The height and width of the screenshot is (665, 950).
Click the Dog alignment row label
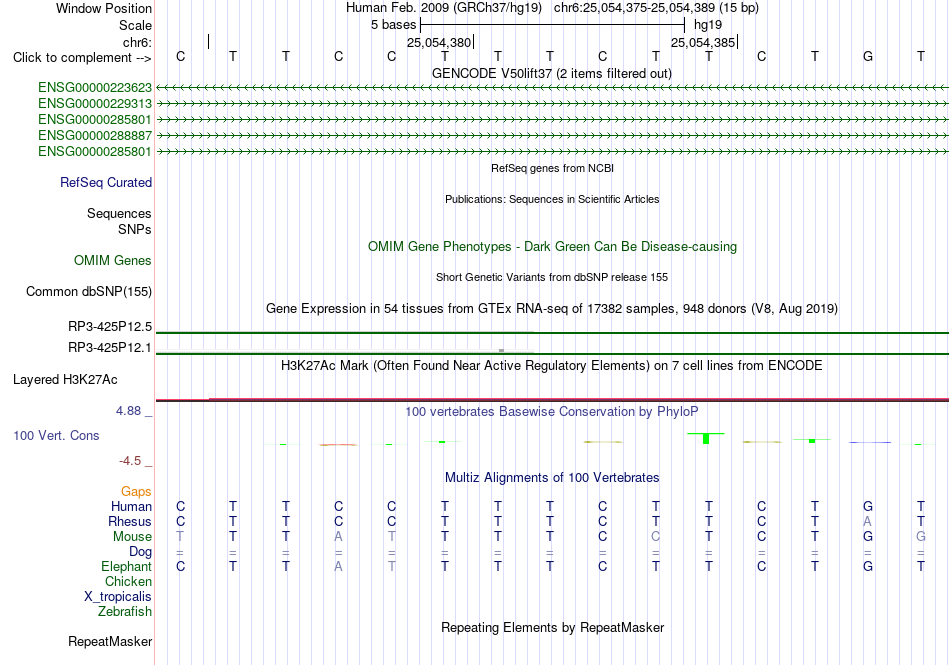click(x=140, y=551)
